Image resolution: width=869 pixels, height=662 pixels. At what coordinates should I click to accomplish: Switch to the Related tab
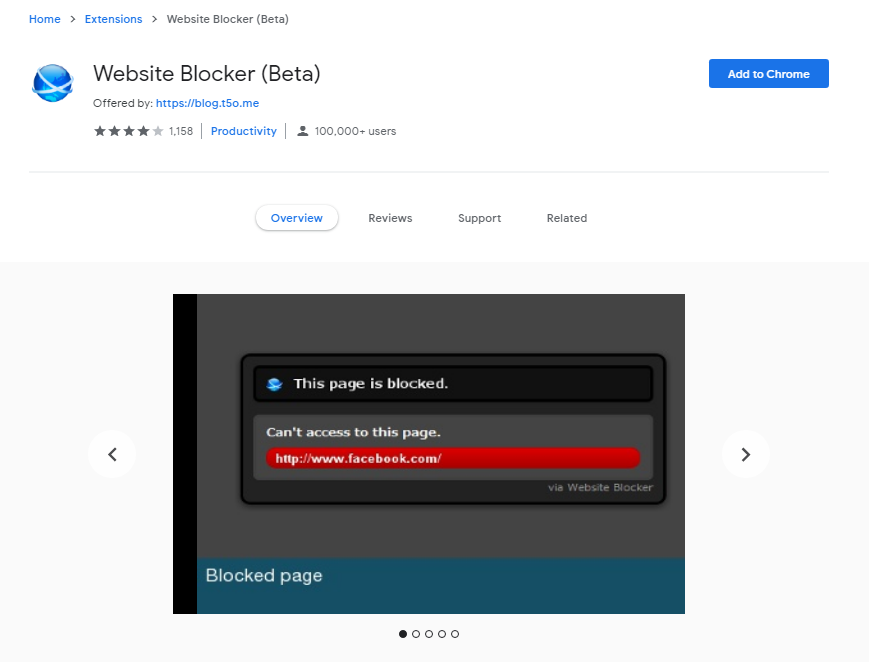pyautogui.click(x=566, y=218)
